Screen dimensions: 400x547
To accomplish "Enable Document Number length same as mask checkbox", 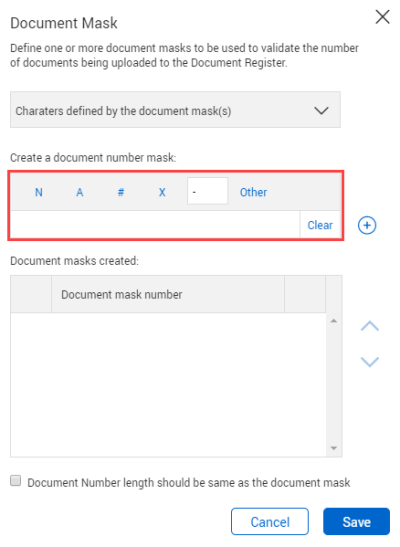I will coord(16,481).
